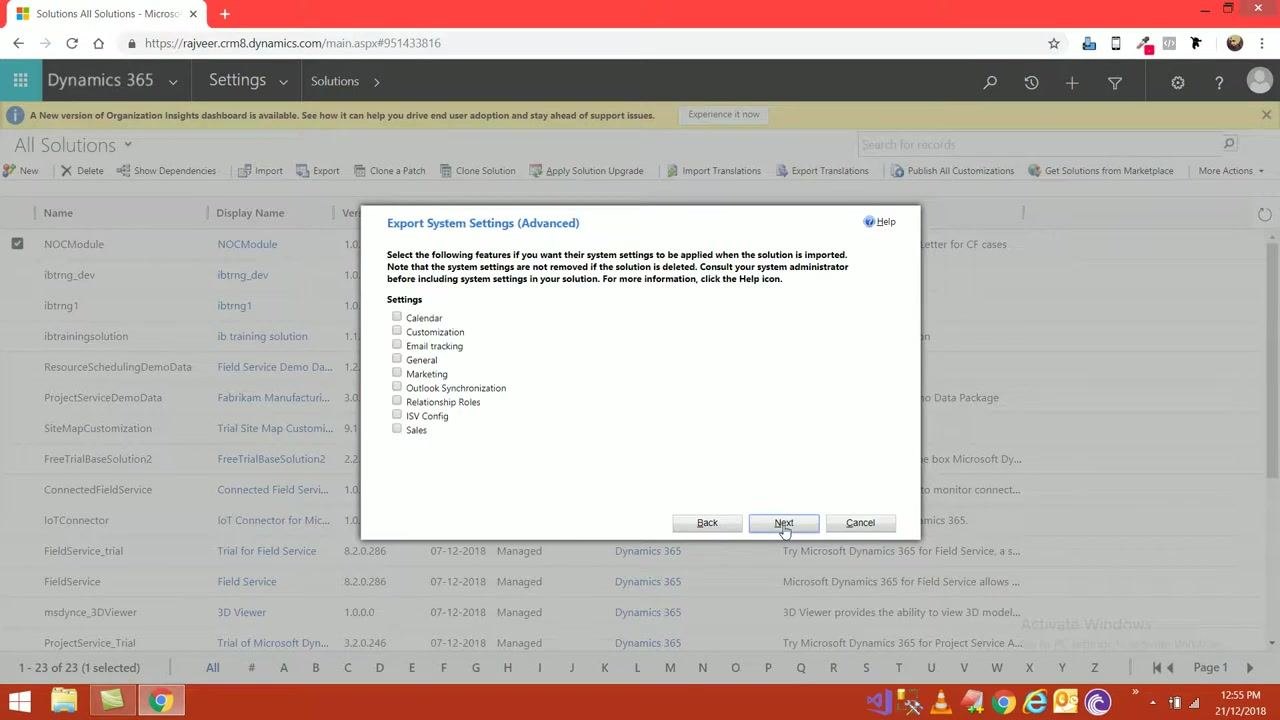Click Import in the solutions toolbar

(260, 171)
